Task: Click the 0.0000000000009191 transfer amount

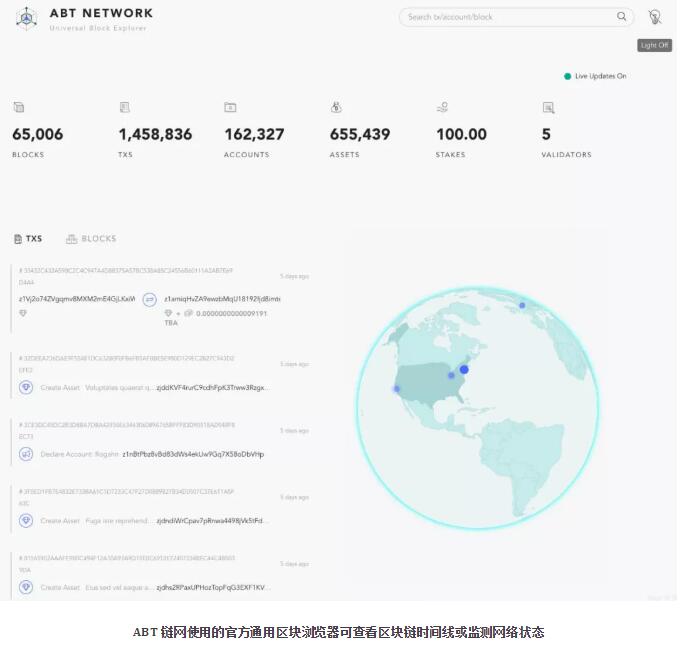Action: 232,313
